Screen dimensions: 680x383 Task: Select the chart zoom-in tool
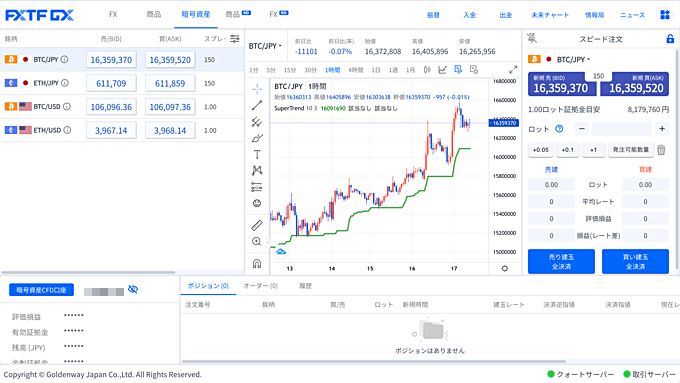257,242
